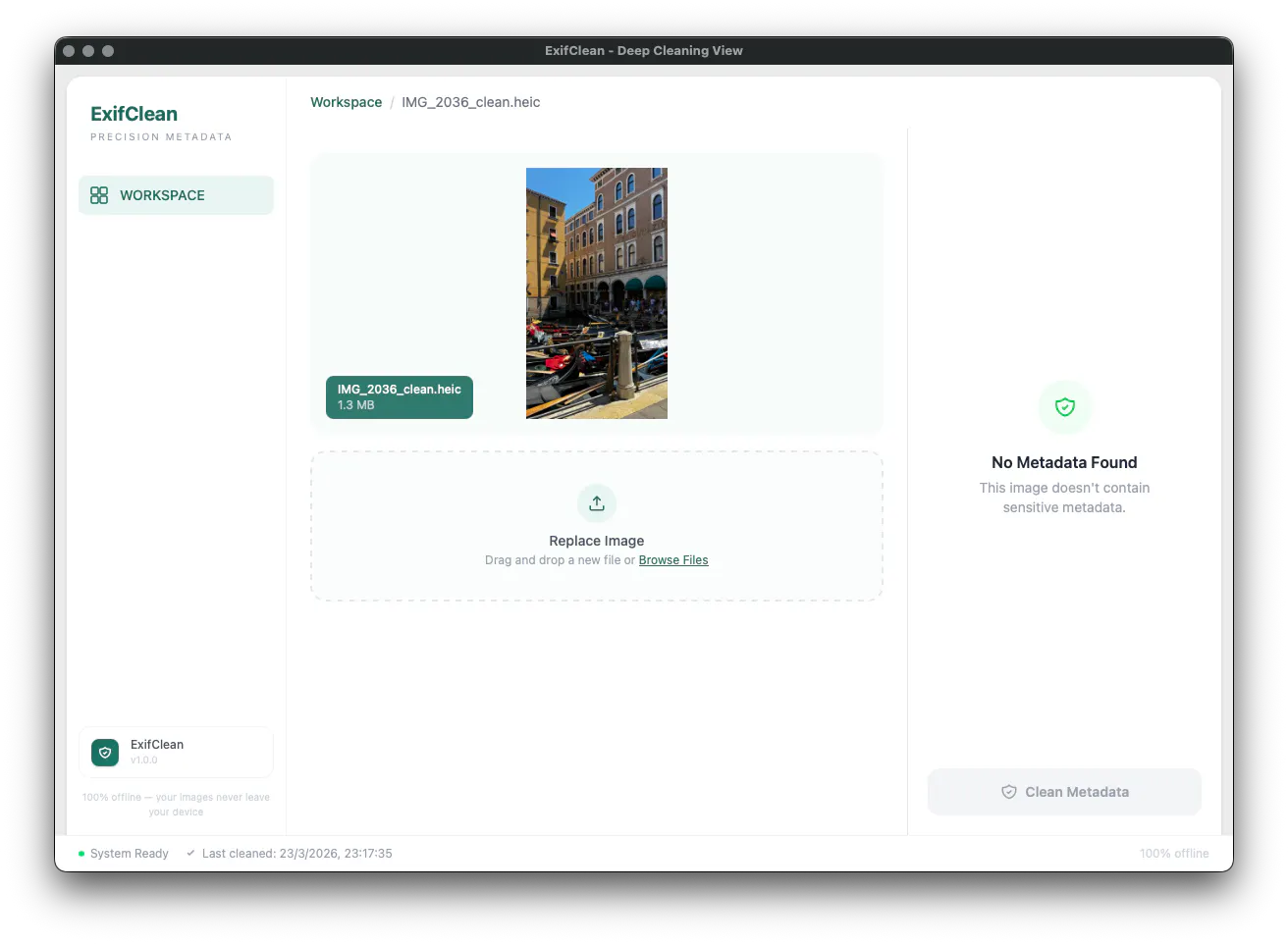Click the upload arrow icon above Replace Image
Screen dimensions: 1288x944
click(597, 503)
